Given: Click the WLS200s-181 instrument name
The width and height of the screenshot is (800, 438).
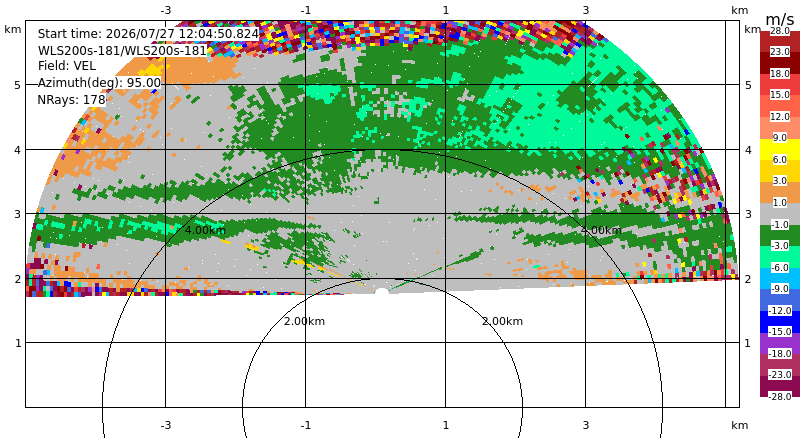Looking at the screenshot, I should click(x=122, y=51).
